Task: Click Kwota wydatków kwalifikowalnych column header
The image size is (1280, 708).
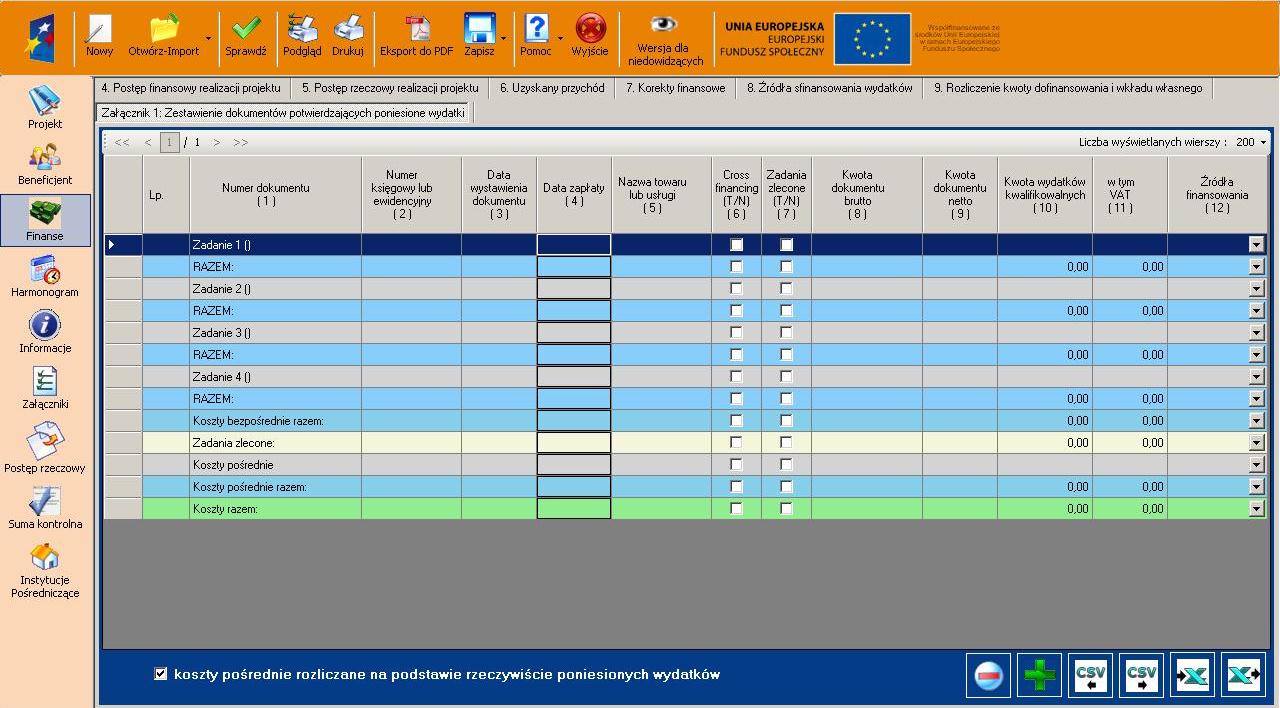Action: [x=1045, y=194]
